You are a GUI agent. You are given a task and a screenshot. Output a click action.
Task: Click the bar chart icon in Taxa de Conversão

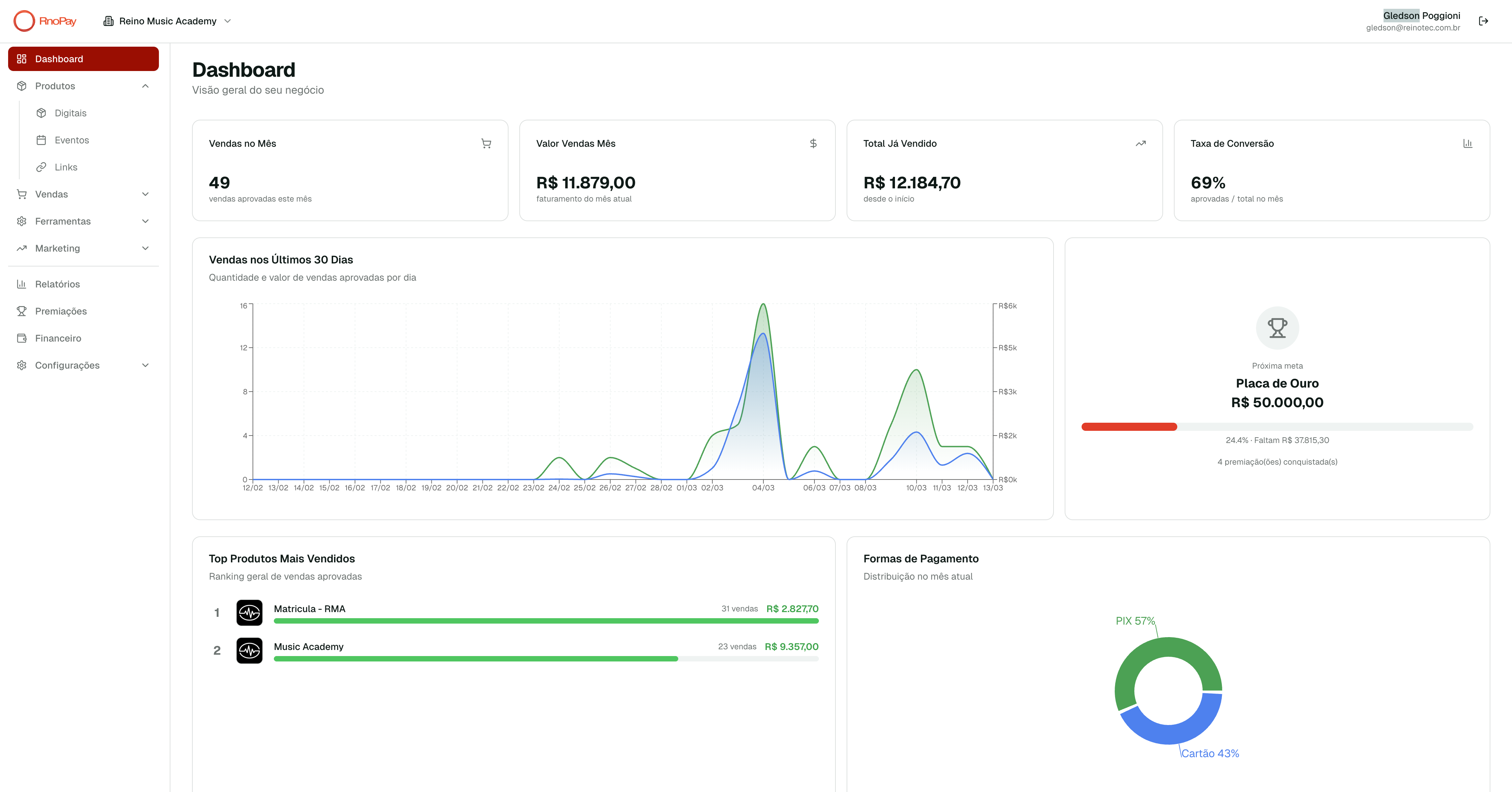point(1467,143)
